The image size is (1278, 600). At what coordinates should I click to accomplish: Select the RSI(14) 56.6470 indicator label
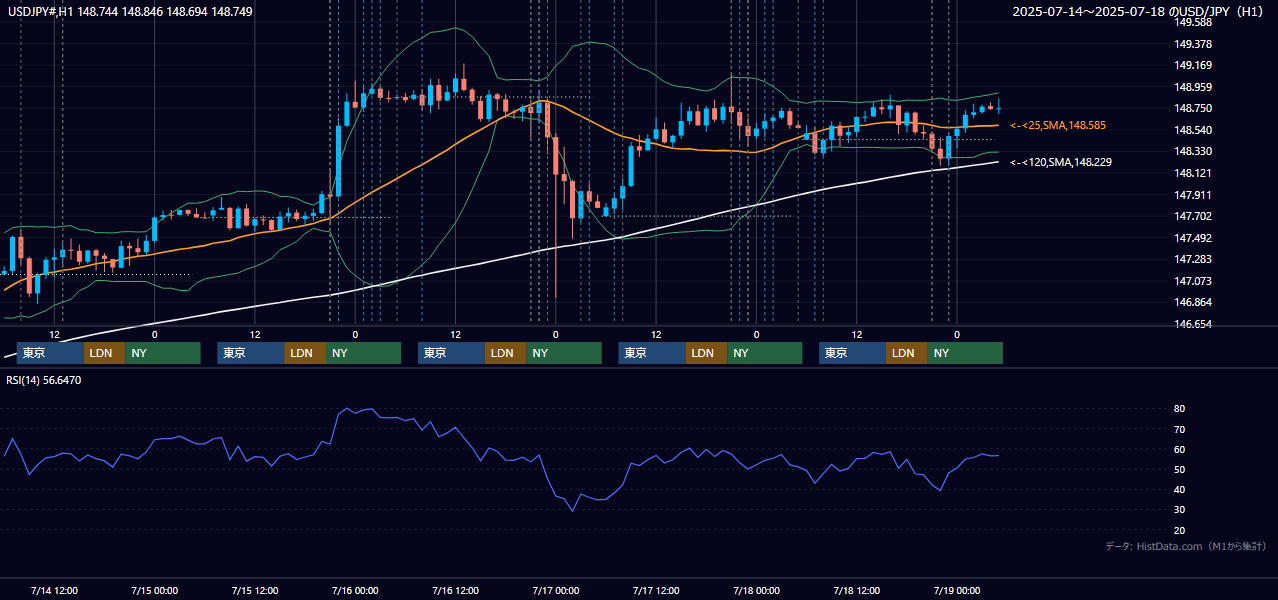tap(44, 381)
